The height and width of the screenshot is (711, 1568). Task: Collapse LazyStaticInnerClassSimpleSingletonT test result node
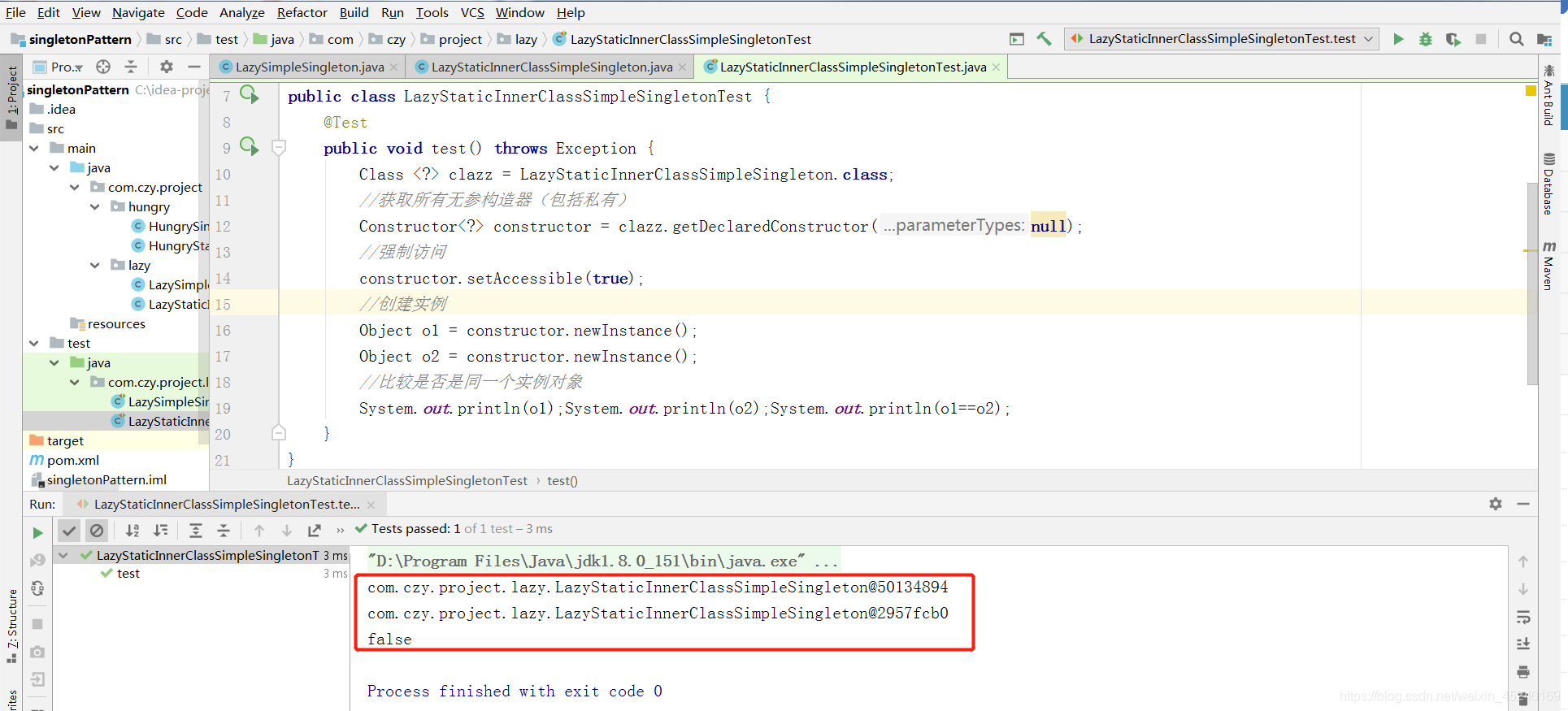63,556
